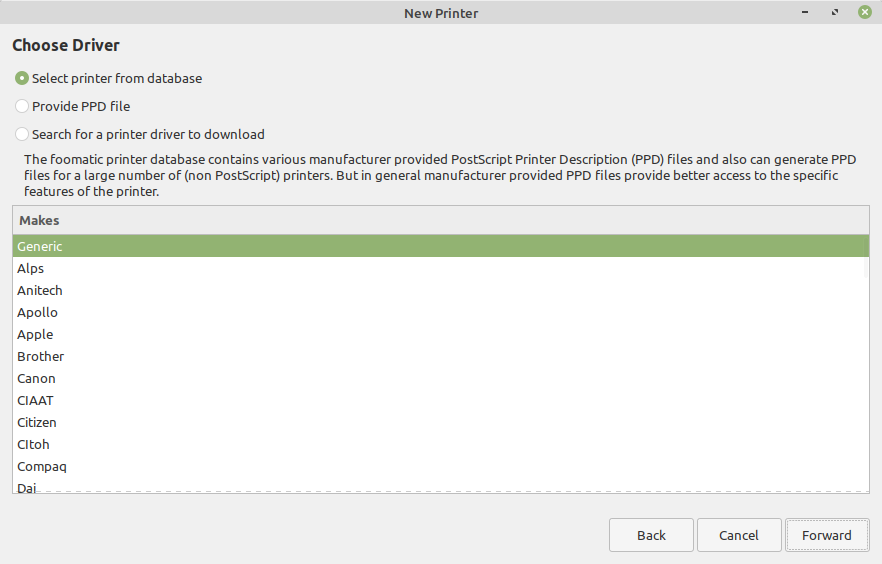Viewport: 882px width, 564px height.
Task: Choose Anitech as printer make
Action: [x=441, y=290]
